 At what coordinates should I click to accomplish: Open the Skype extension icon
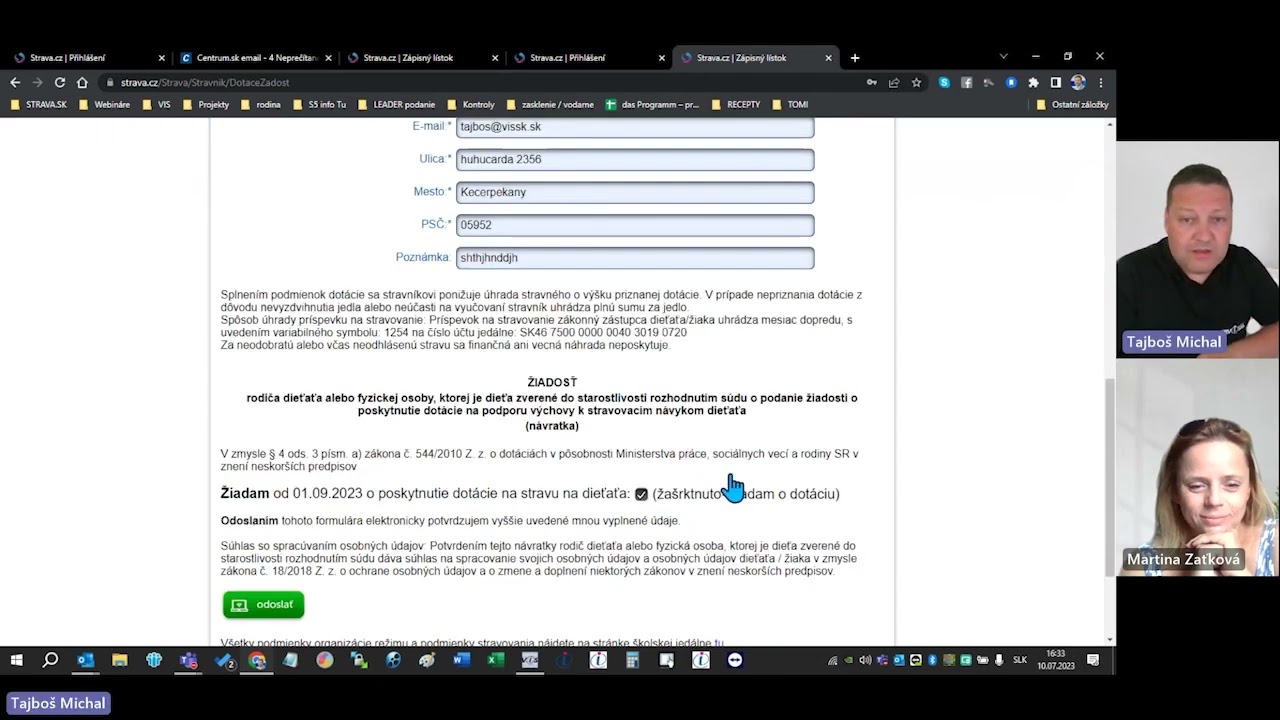coord(944,83)
